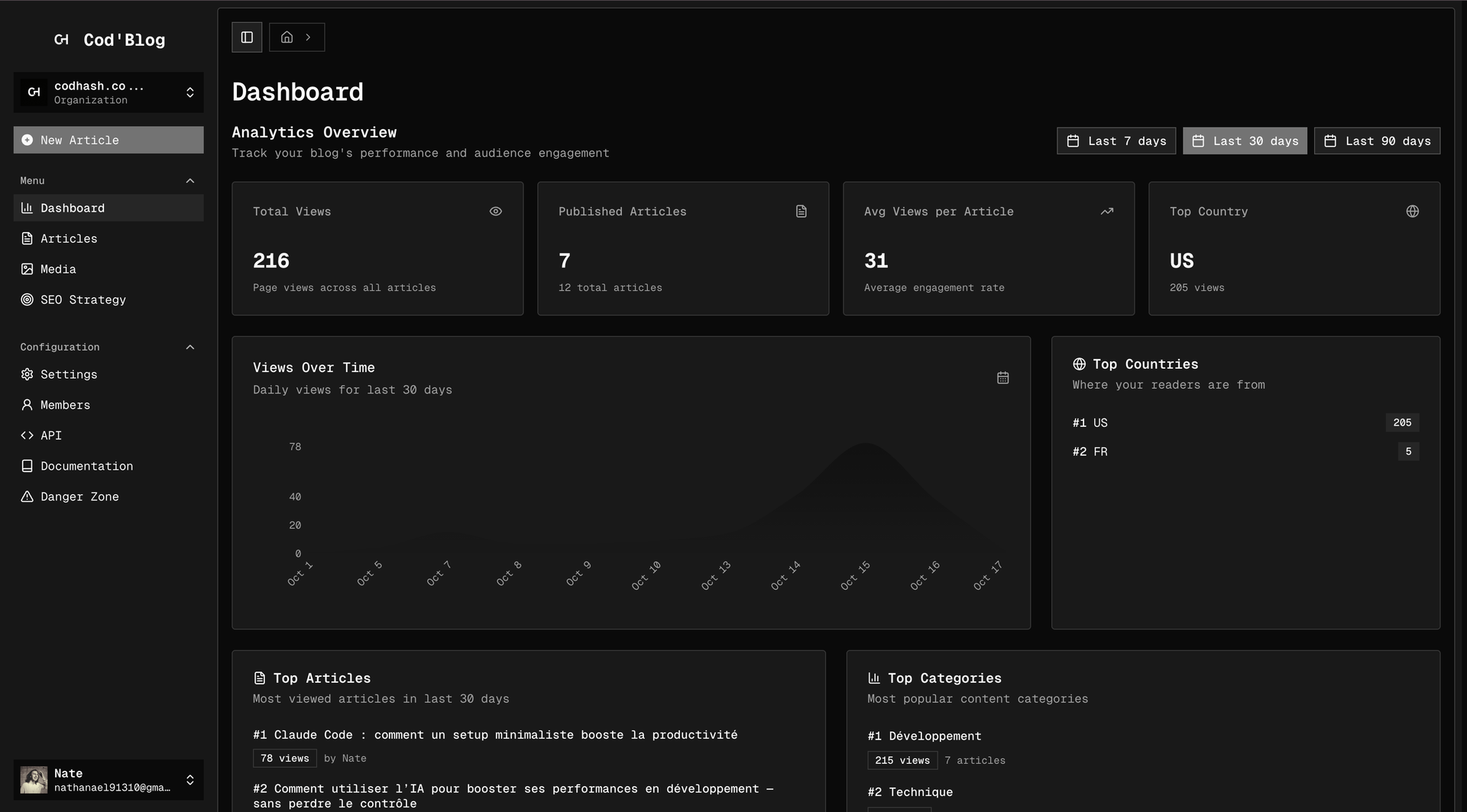Click the eye icon on Total Views card
1467x812 pixels.
click(x=495, y=212)
